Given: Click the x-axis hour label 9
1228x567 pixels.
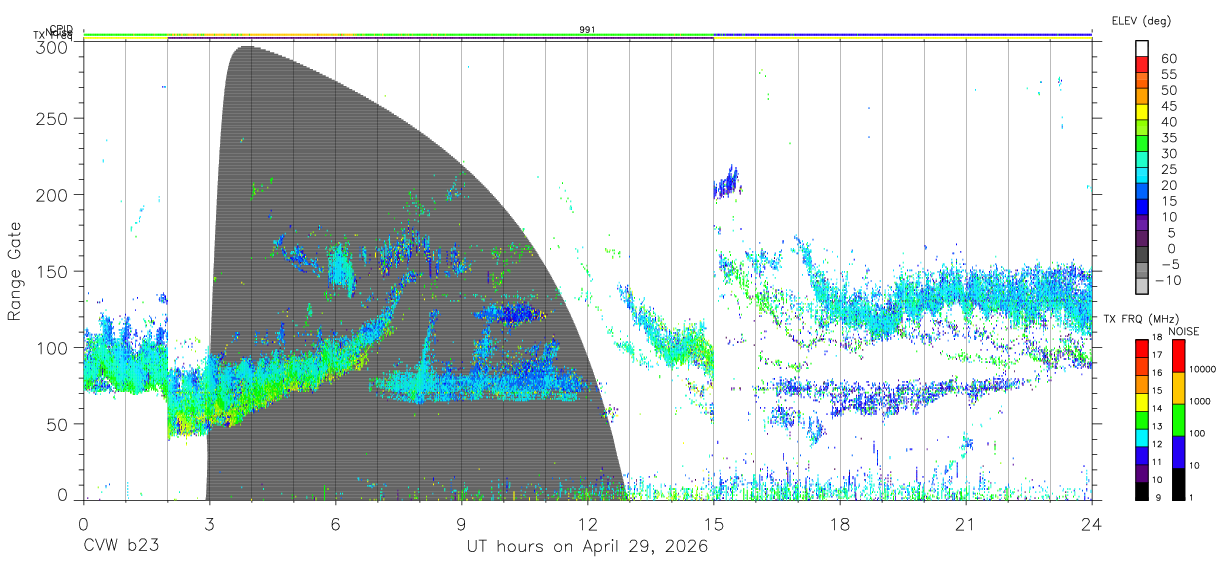Looking at the screenshot, I should coord(461,524).
